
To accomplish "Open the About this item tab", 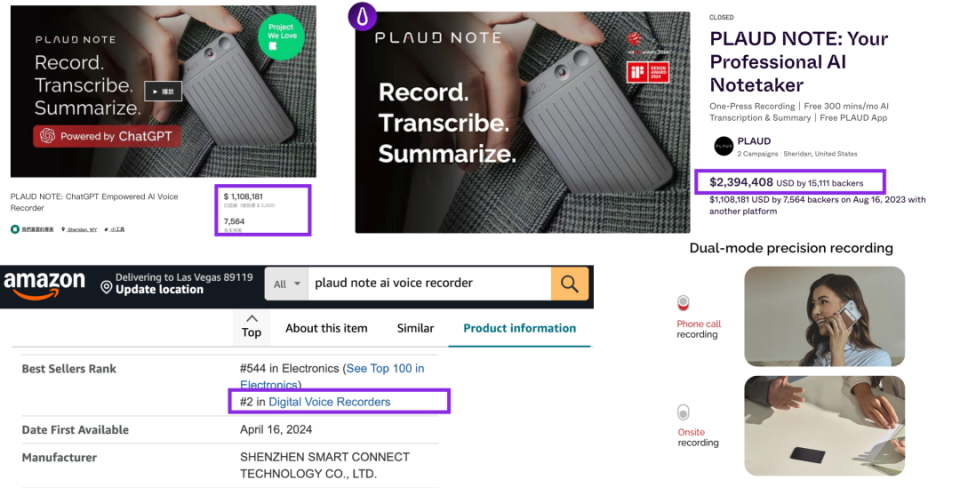I will (326, 328).
